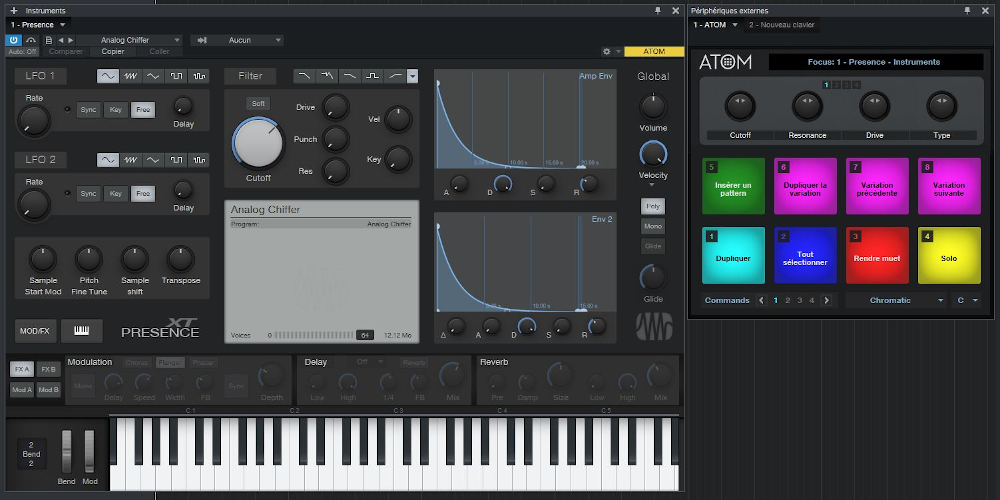Click the Comparer button
1000x500 pixels.
(66, 52)
